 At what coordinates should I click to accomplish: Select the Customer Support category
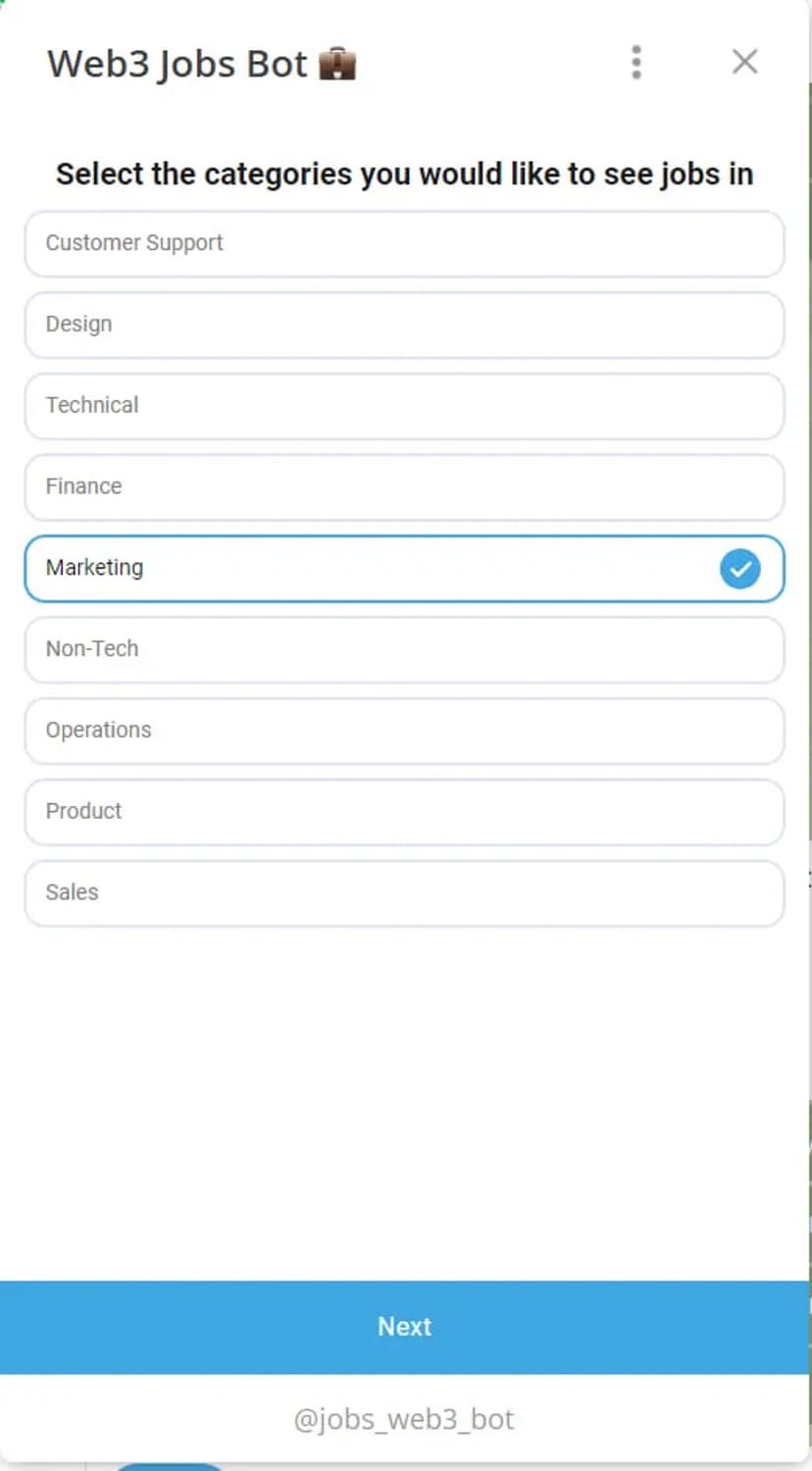(x=404, y=243)
